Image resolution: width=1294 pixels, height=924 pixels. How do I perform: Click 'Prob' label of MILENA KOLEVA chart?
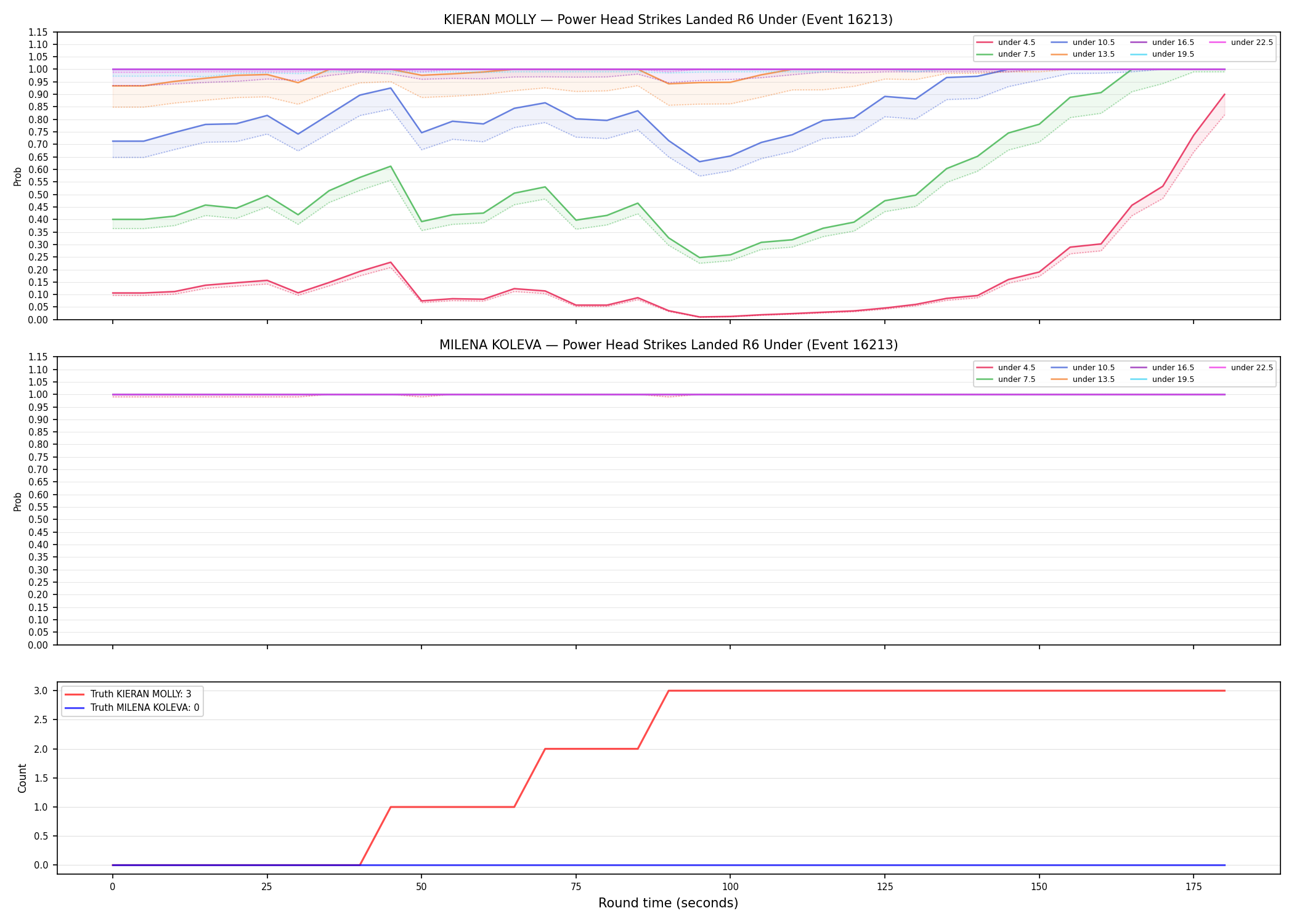pyautogui.click(x=18, y=501)
